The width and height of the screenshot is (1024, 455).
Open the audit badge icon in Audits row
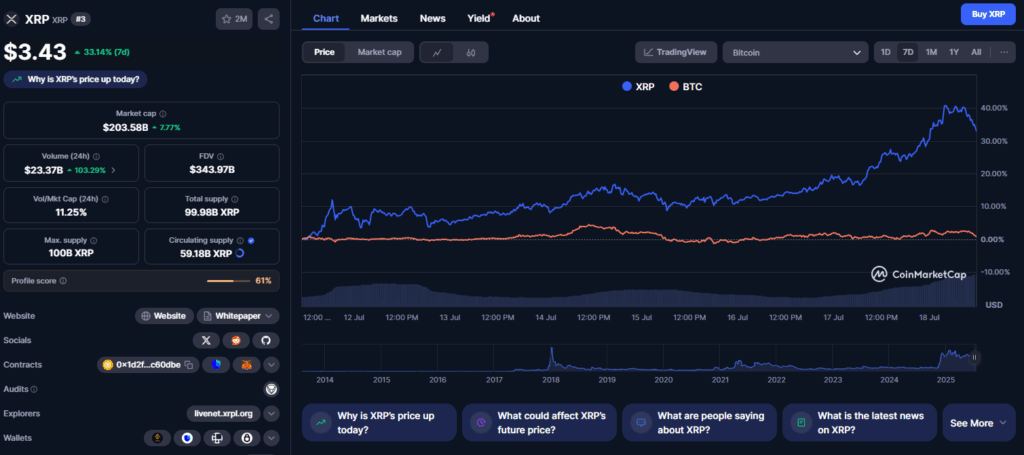click(271, 389)
